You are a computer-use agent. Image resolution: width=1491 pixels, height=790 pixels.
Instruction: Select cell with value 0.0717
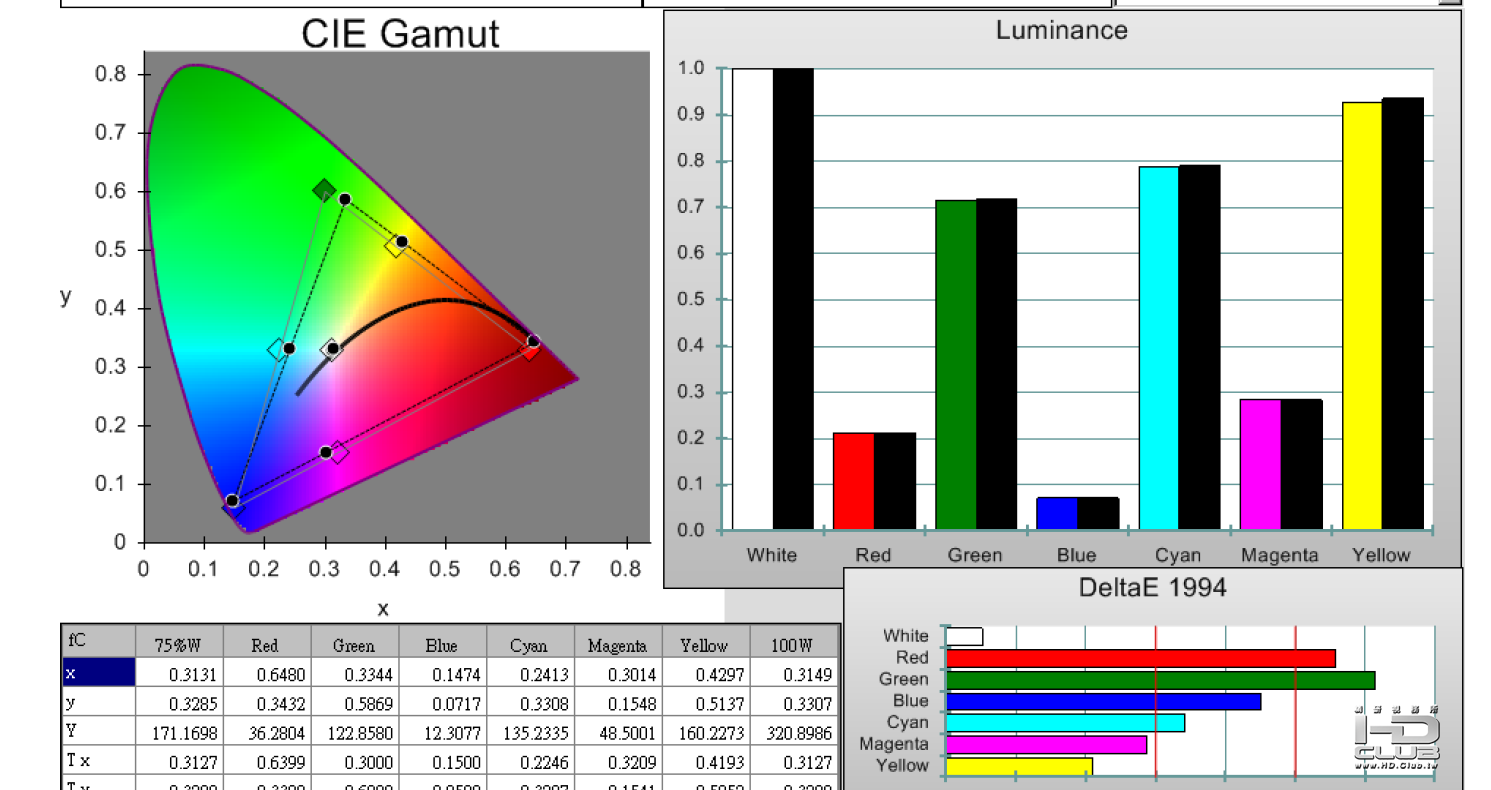(x=443, y=702)
